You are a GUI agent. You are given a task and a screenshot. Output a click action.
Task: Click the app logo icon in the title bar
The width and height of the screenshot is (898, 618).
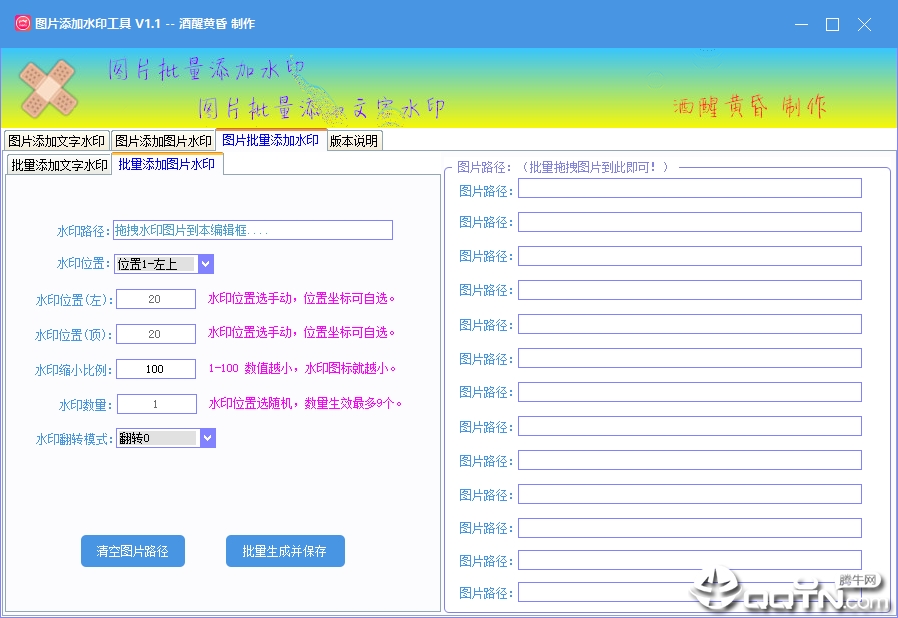(x=21, y=23)
